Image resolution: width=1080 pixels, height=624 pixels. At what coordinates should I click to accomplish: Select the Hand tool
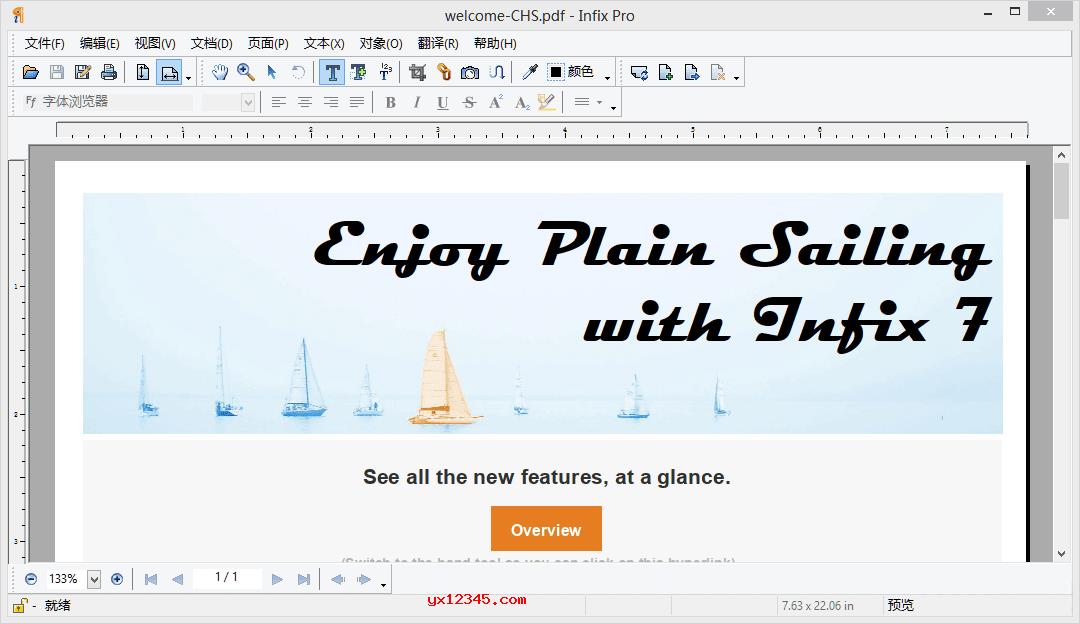tap(220, 72)
